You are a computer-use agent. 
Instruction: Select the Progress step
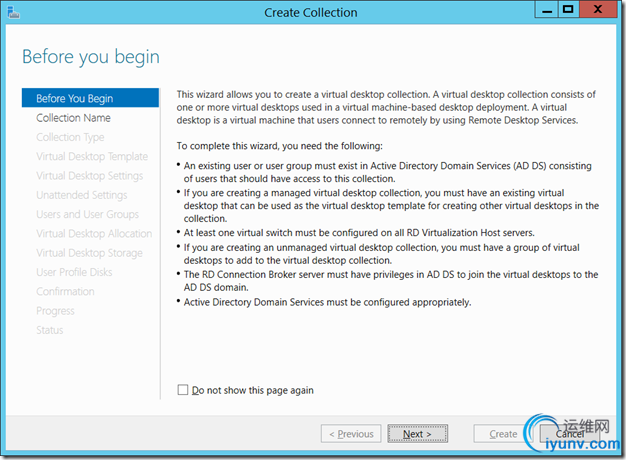click(55, 311)
